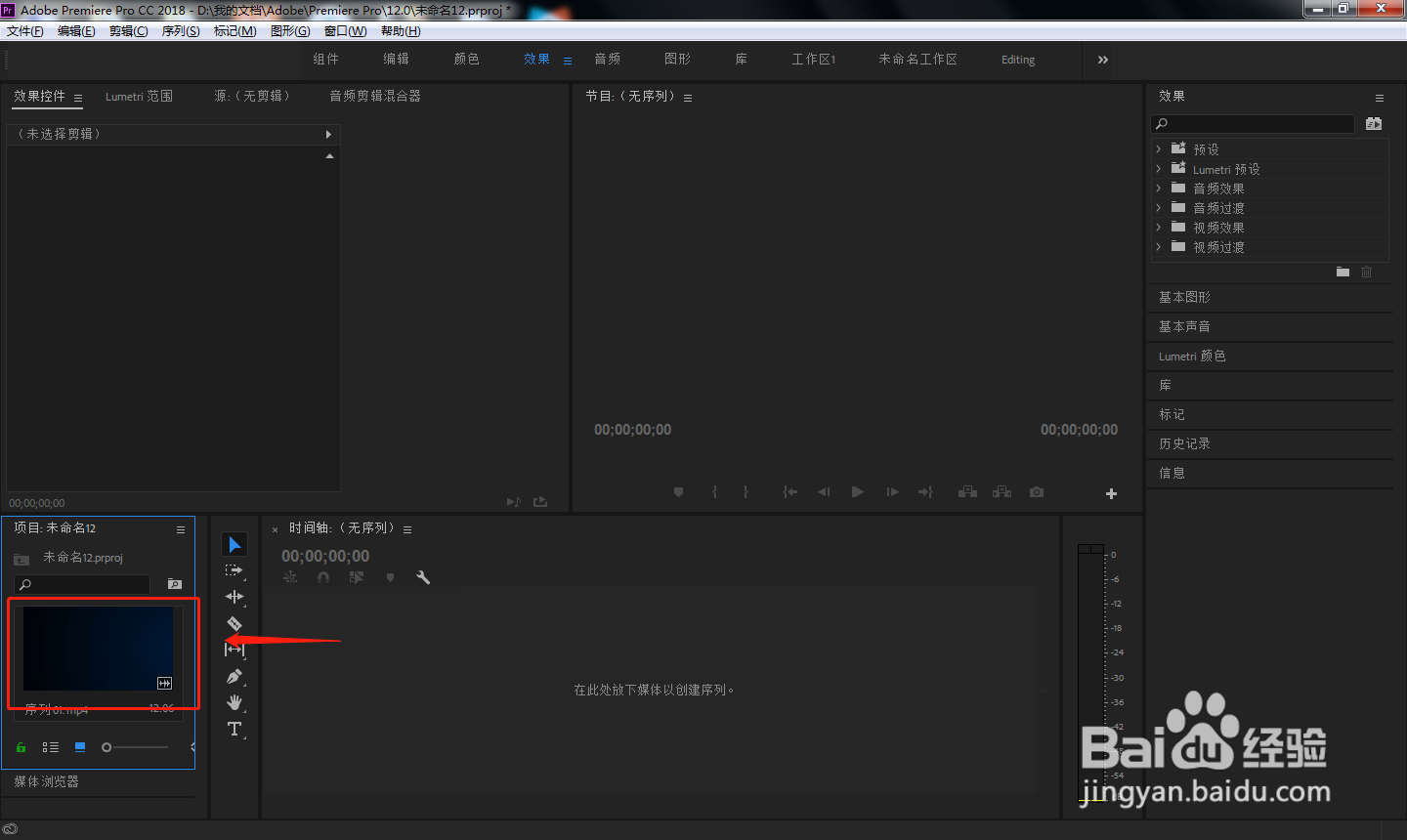Expand the 音频过渡 folder
Image resolution: width=1407 pixels, height=840 pixels.
pyautogui.click(x=1159, y=207)
